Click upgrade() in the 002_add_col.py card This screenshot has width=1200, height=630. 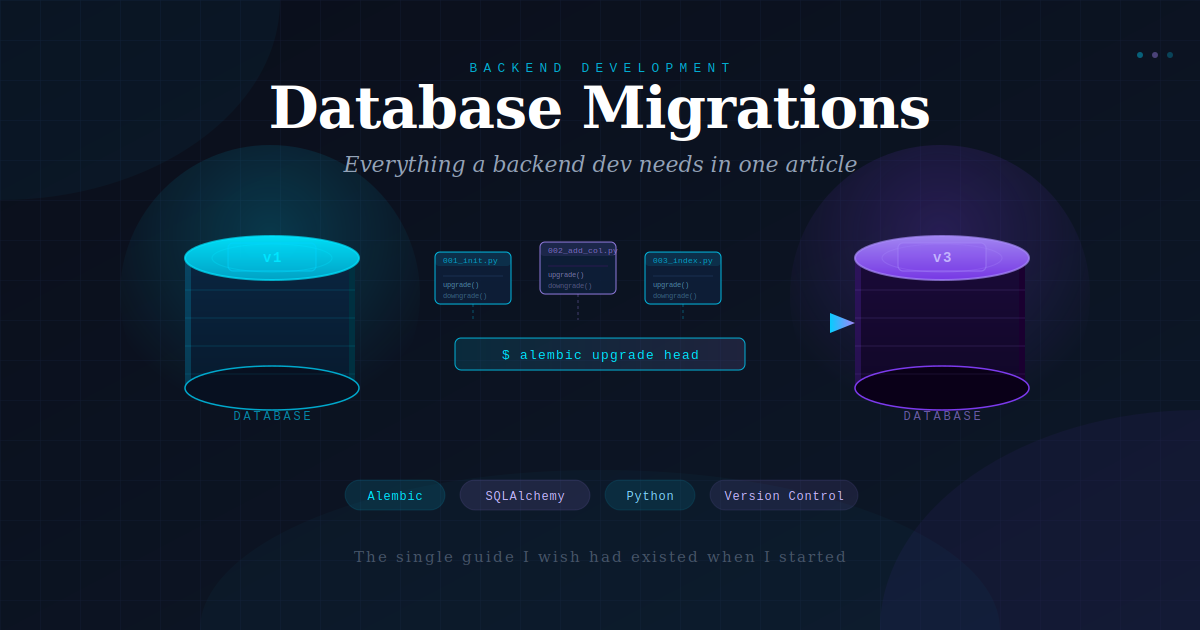[x=566, y=274]
